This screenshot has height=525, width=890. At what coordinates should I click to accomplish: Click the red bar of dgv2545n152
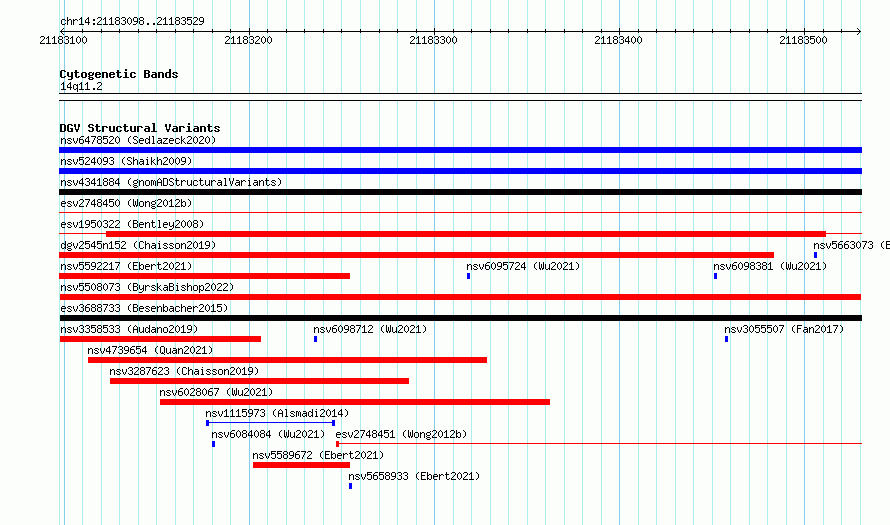[x=417, y=255]
